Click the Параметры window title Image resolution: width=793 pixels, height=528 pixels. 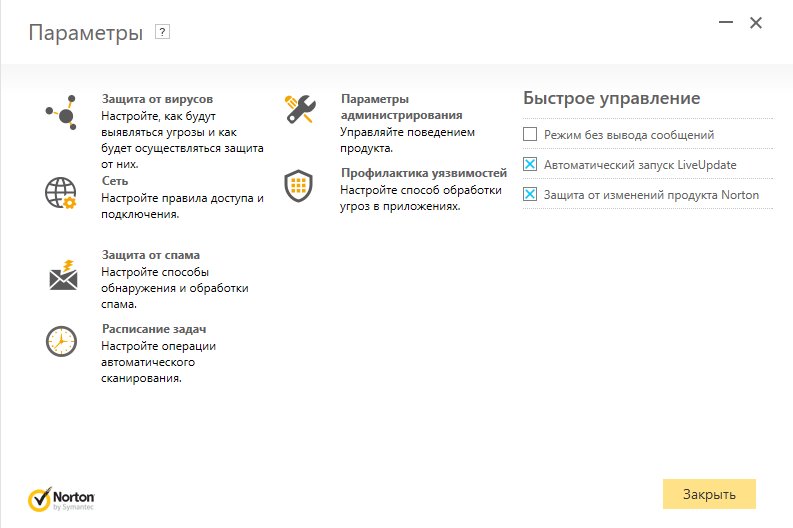point(86,33)
